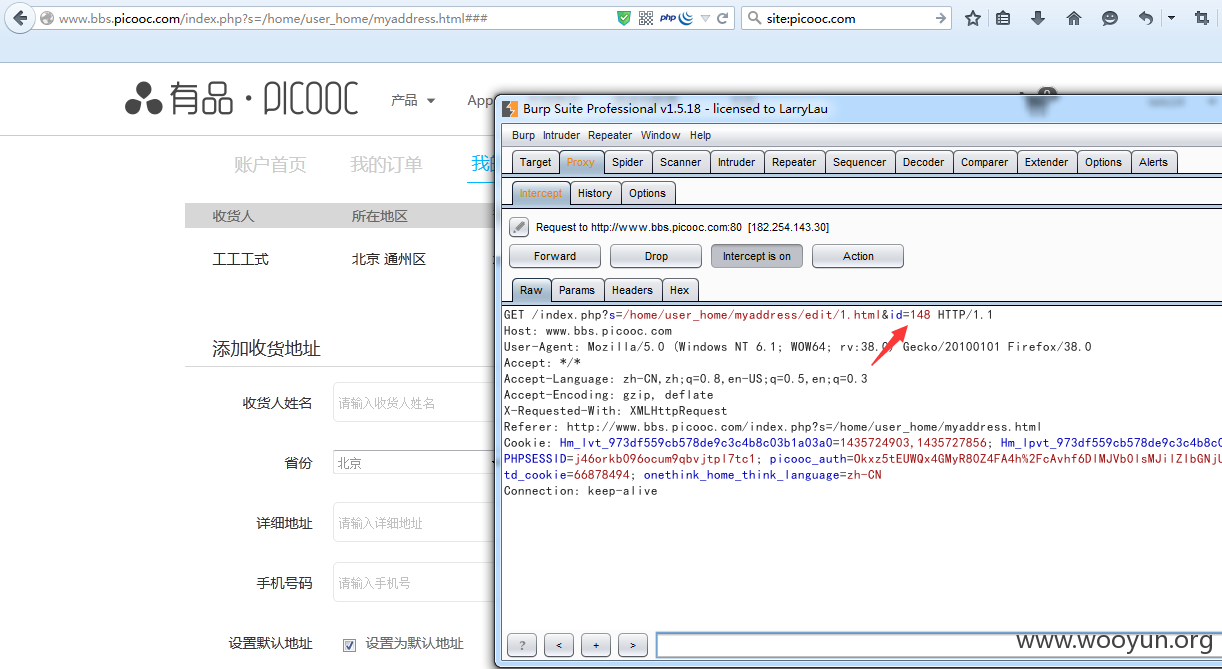Switch to the Decoder tab
This screenshot has height=669, width=1222.
pos(923,162)
